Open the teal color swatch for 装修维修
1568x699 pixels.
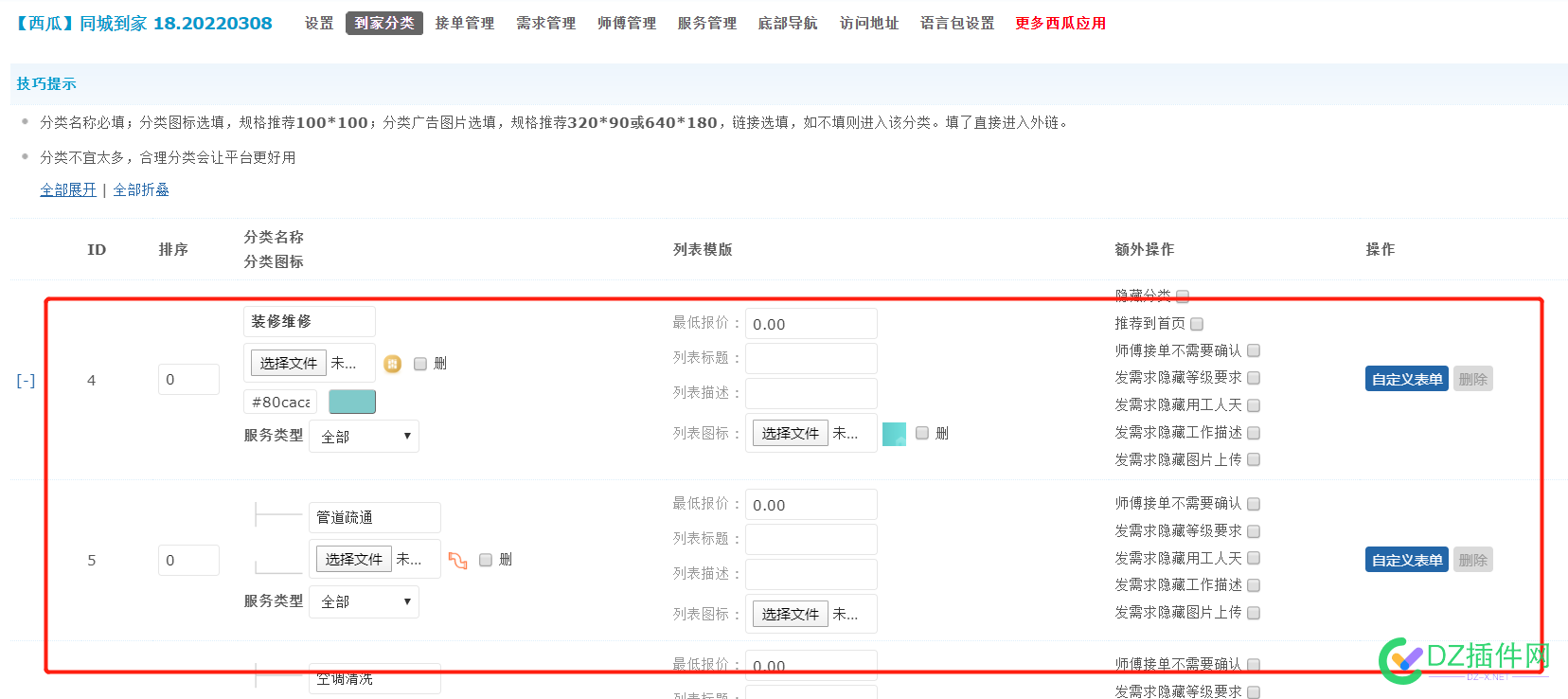(352, 402)
